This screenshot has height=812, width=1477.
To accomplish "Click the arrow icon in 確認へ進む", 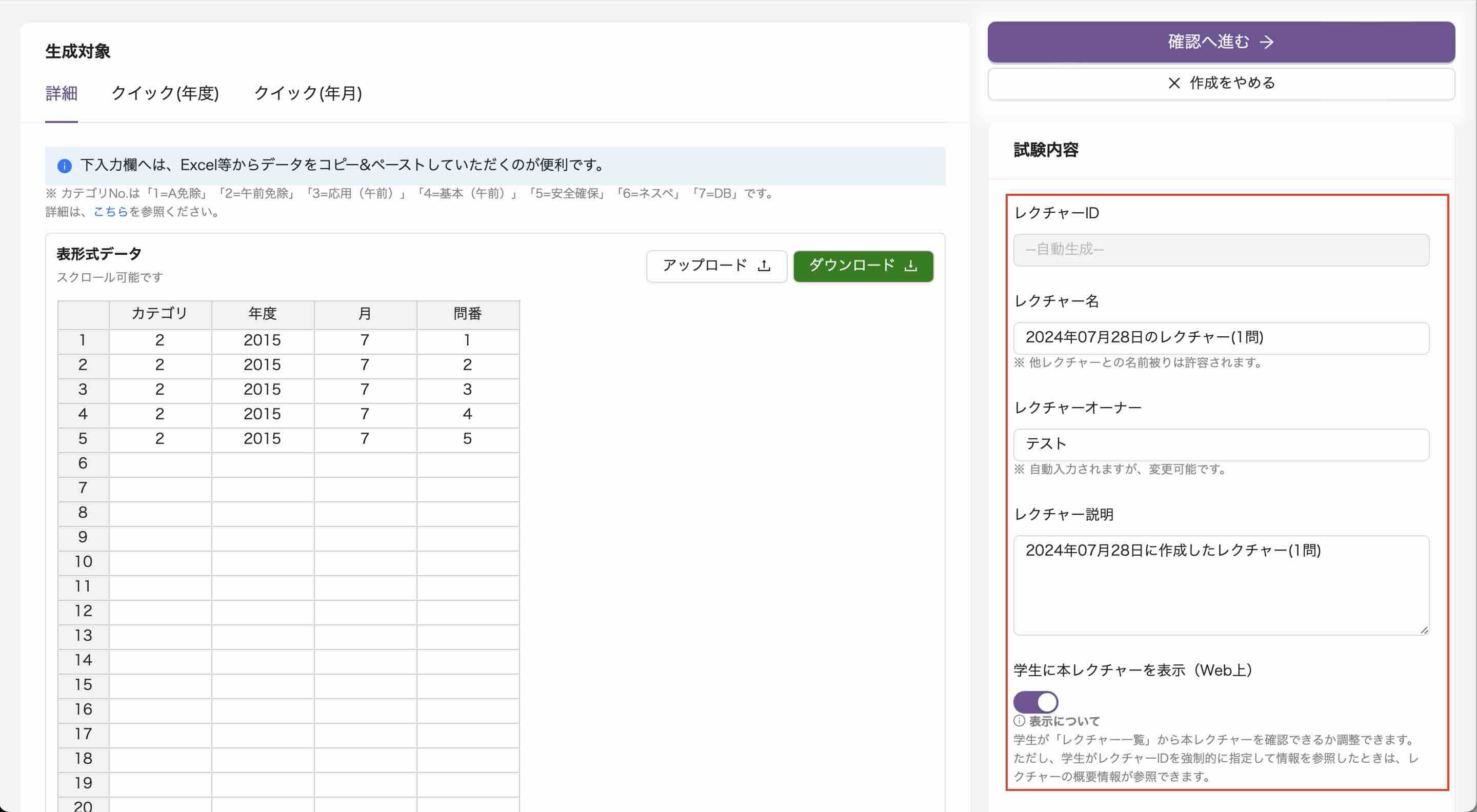I will pyautogui.click(x=1267, y=42).
